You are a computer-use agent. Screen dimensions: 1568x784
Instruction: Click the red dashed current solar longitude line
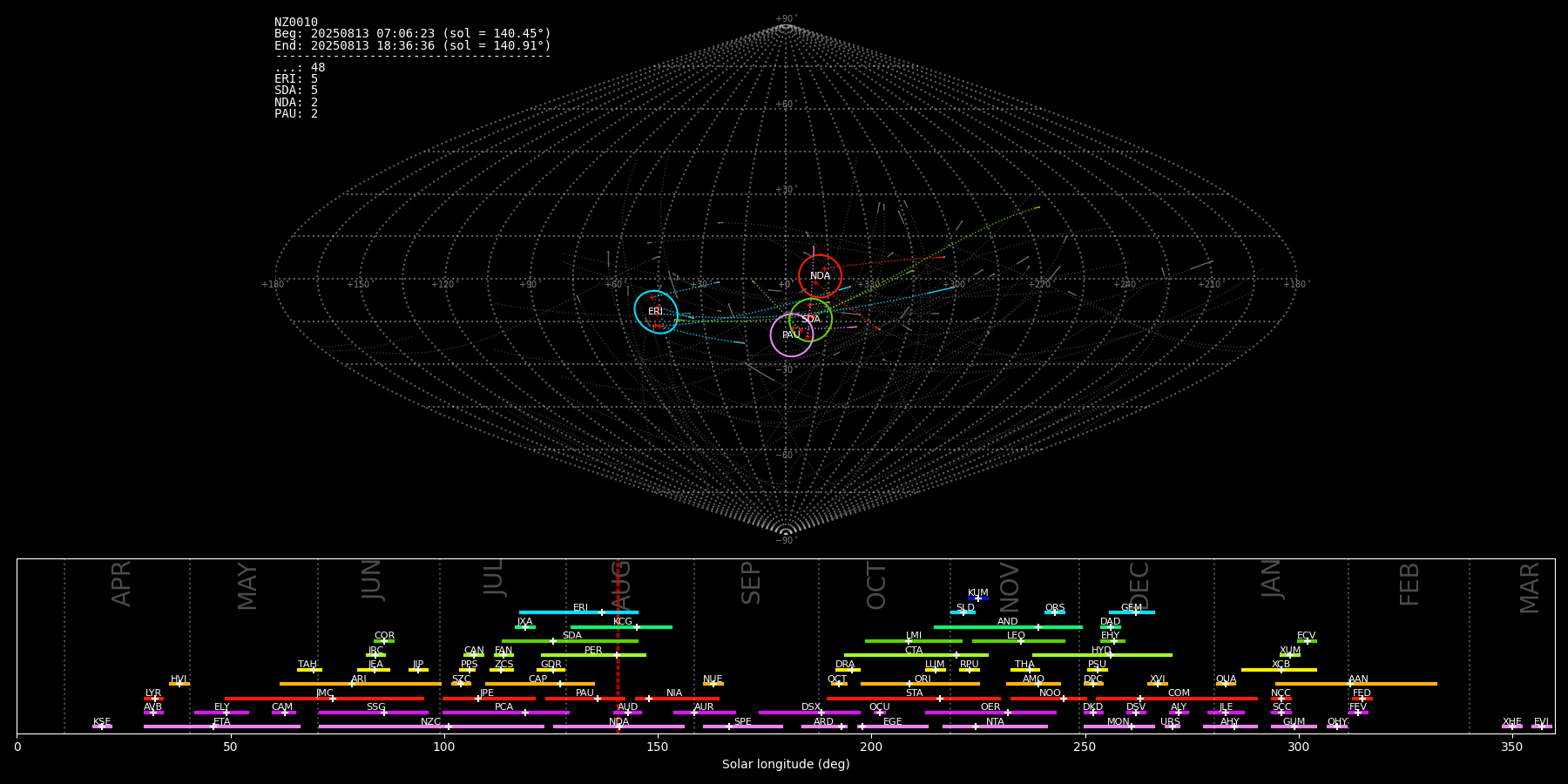pos(618,645)
